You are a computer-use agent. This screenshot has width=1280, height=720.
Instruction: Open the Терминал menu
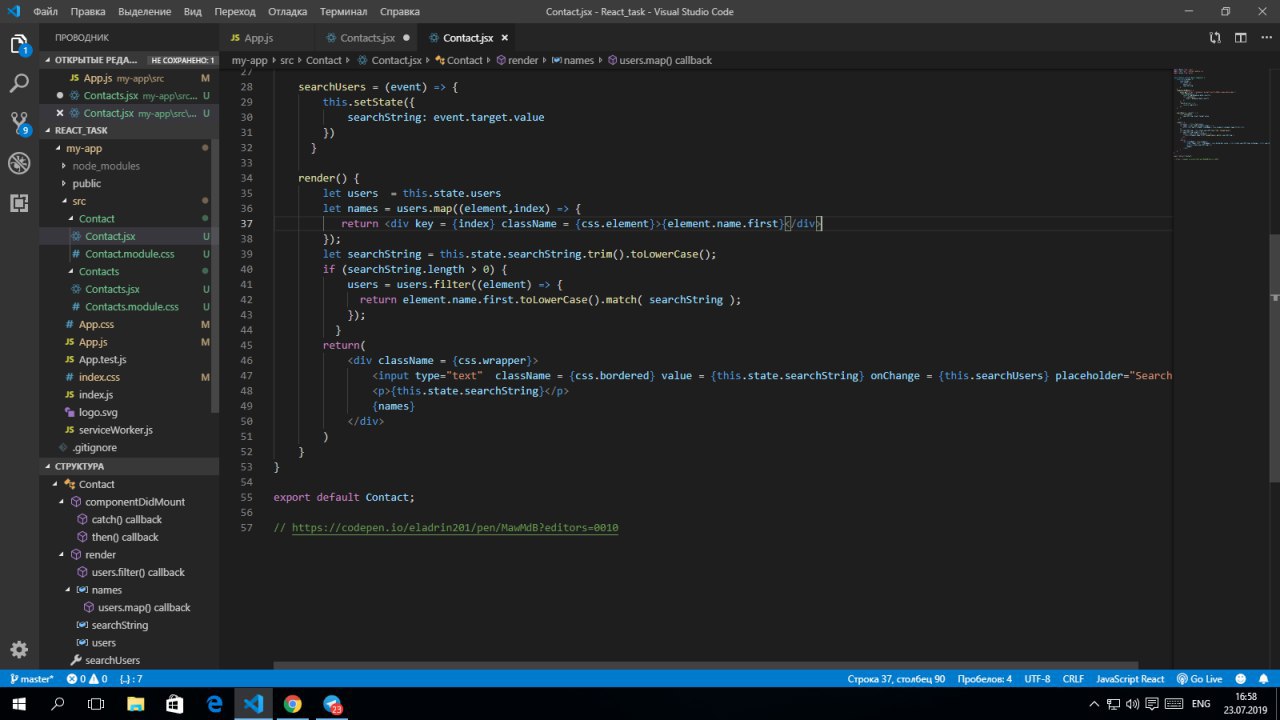[343, 12]
